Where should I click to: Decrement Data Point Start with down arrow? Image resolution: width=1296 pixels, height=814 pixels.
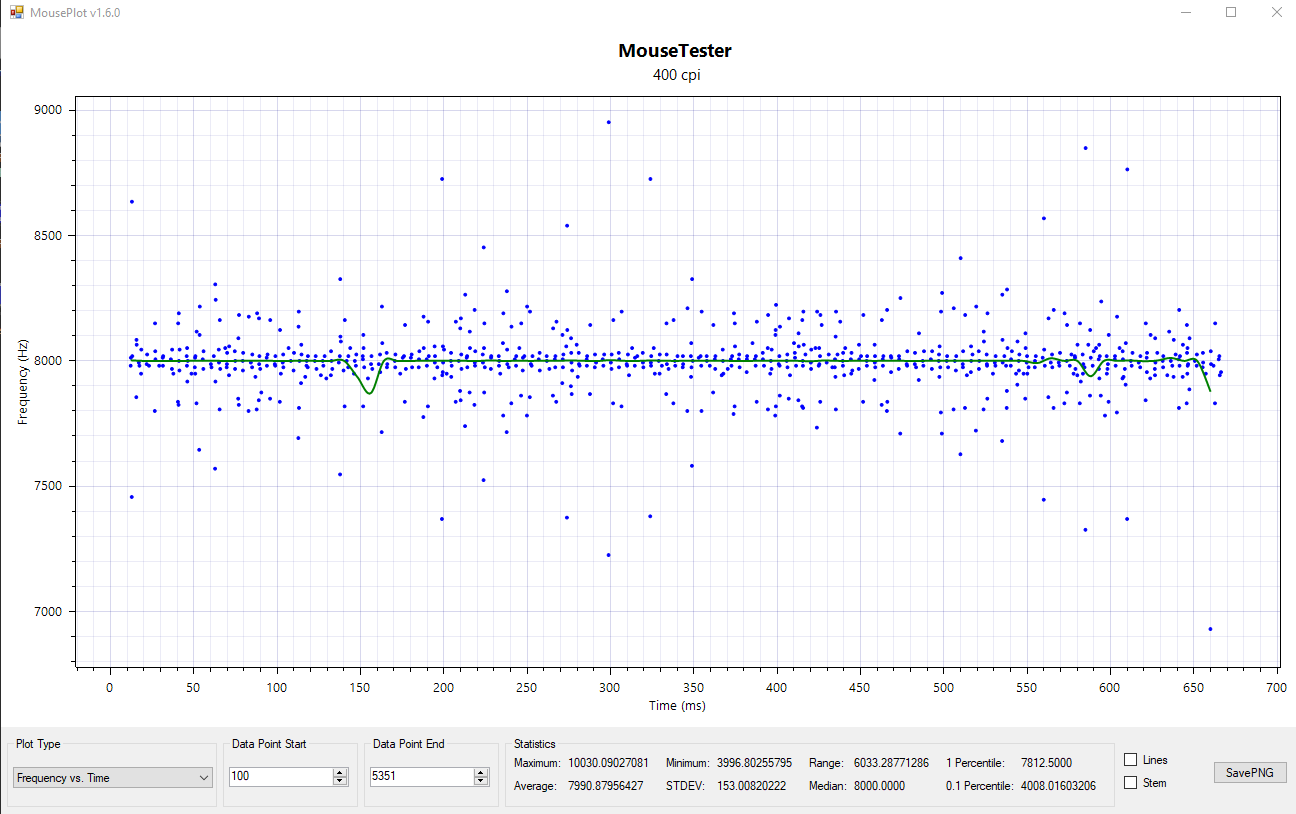pyautogui.click(x=340, y=781)
